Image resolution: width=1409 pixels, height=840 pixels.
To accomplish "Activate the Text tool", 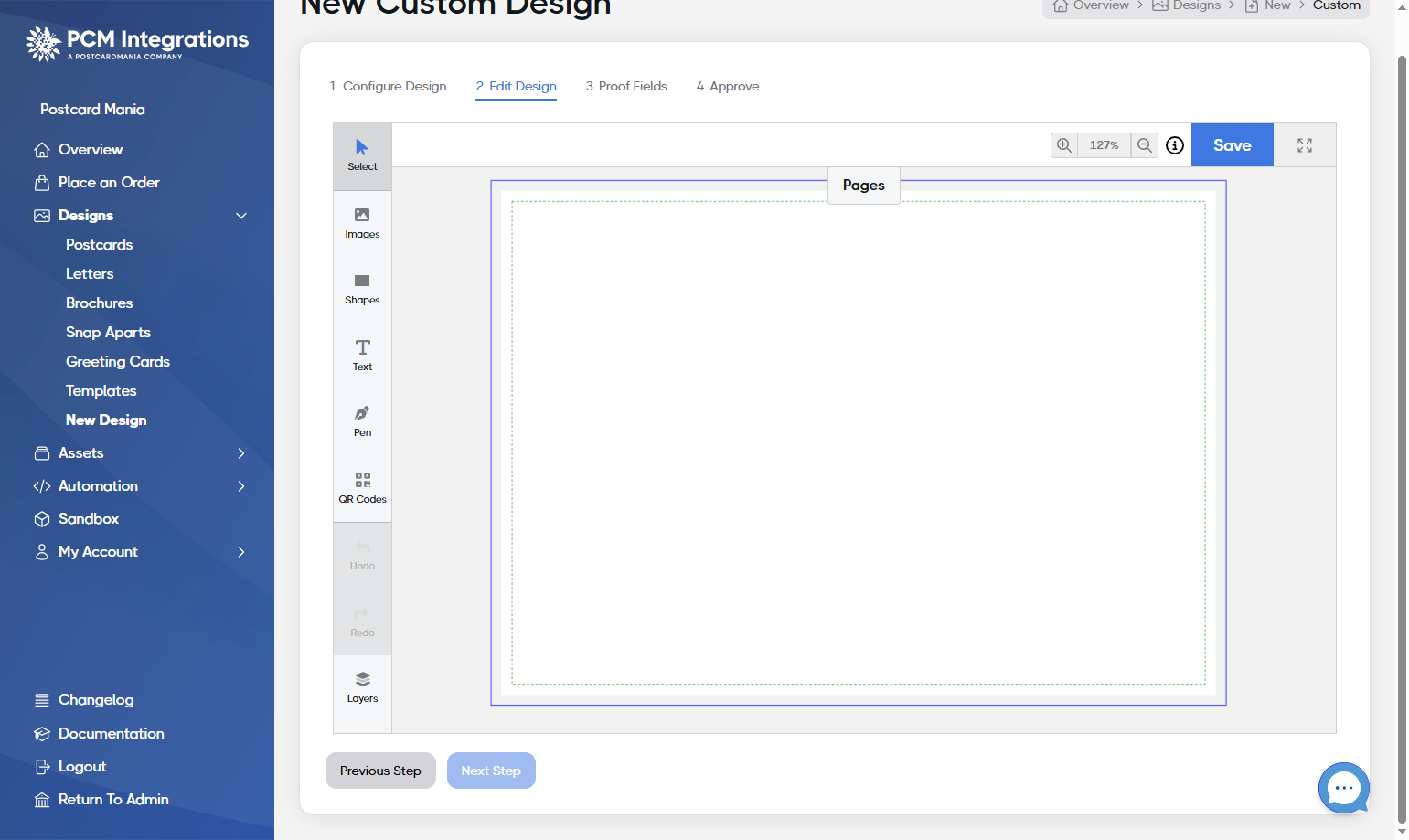I will coord(362,355).
